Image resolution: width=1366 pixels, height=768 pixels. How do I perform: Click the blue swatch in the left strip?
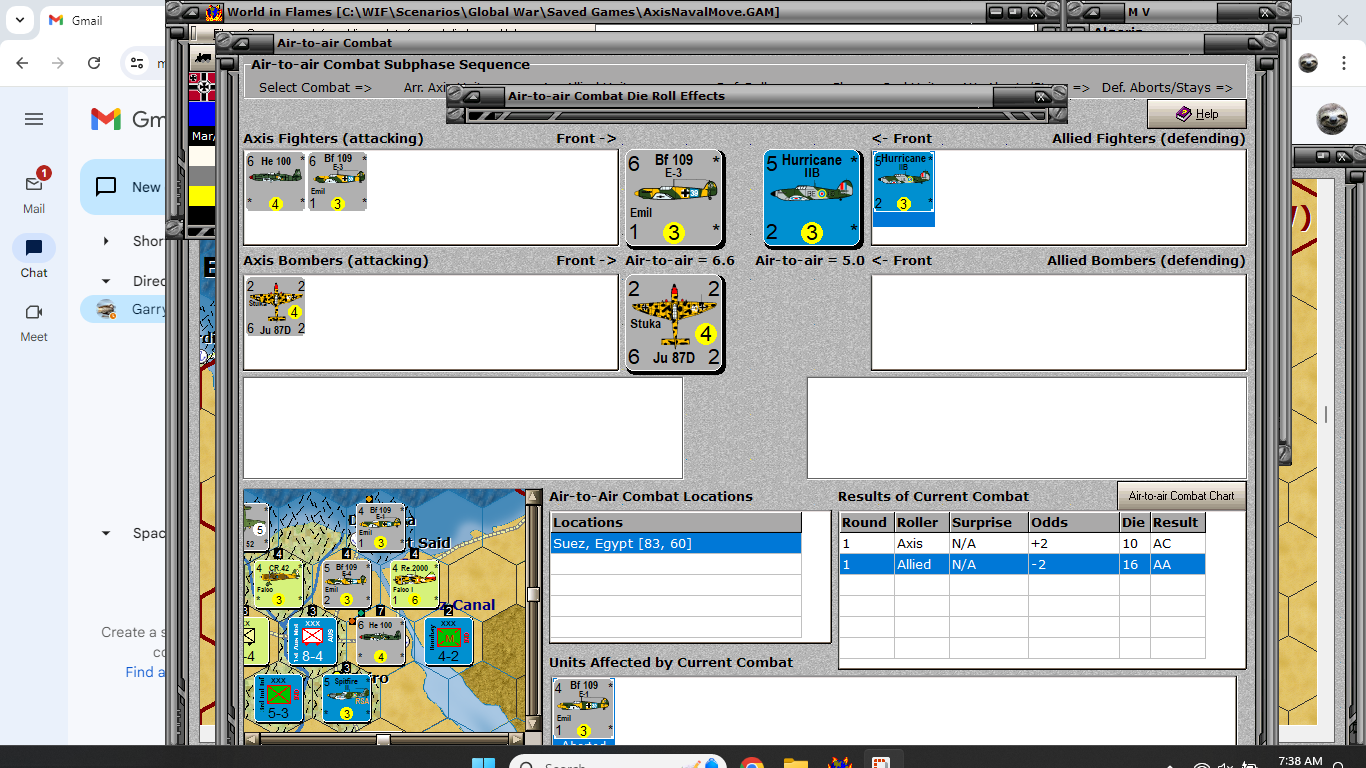click(x=202, y=114)
